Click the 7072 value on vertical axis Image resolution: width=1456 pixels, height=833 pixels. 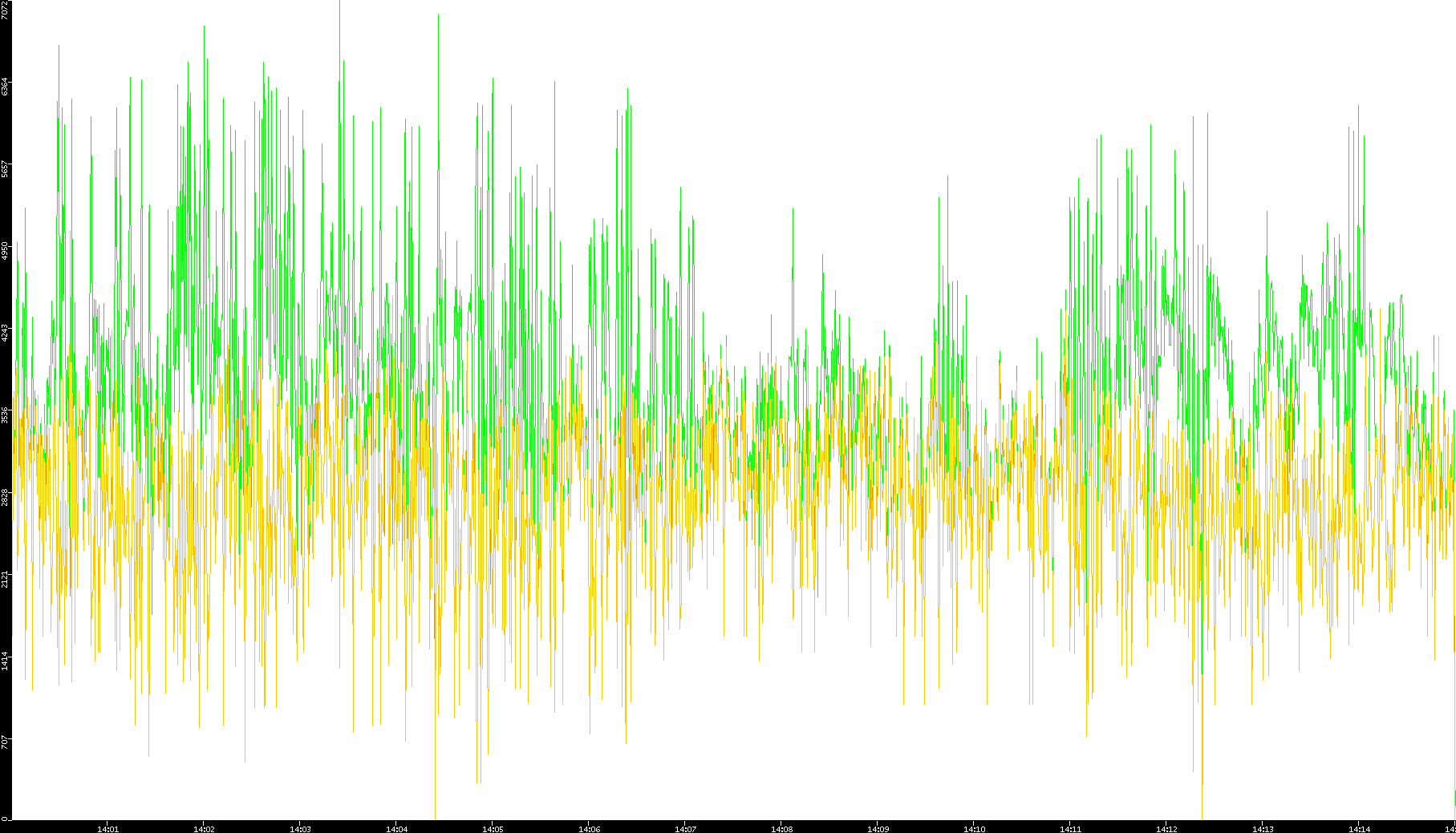6,10
